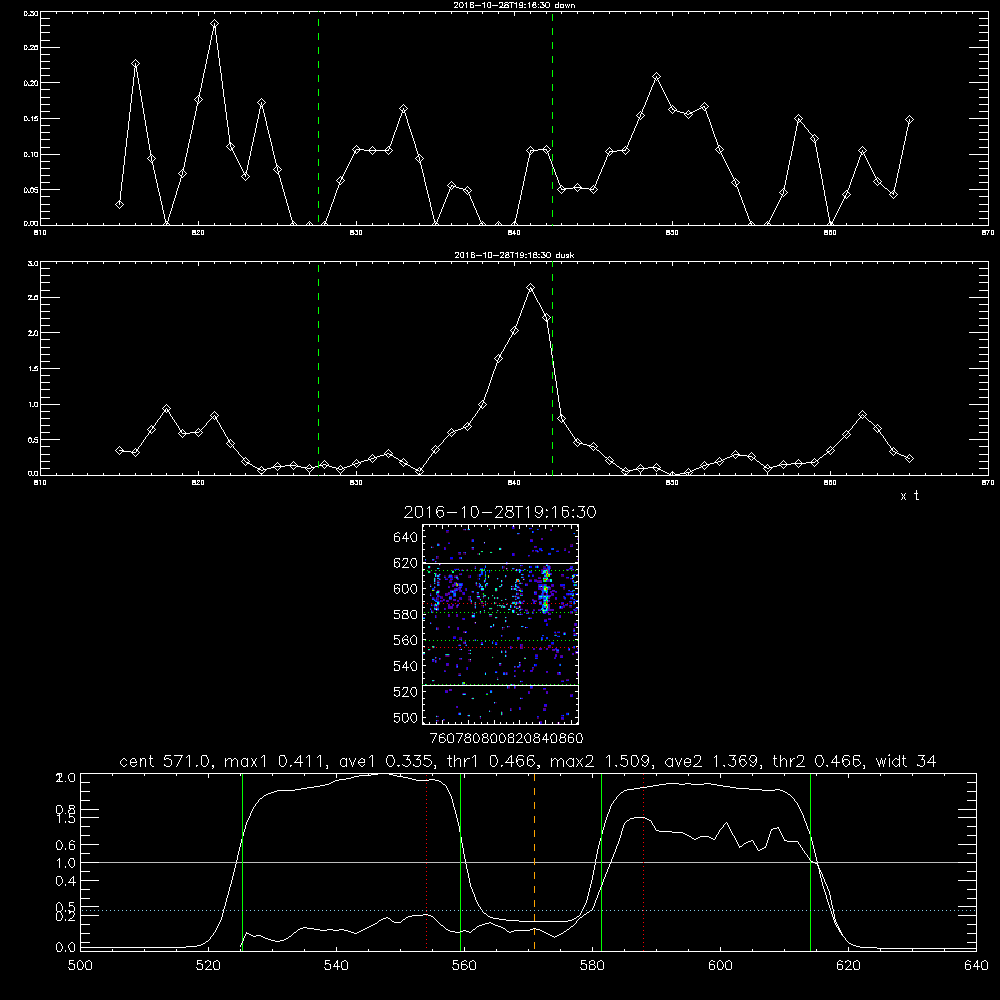
Task: Click the bottom profile plot x-axis label 500
Action: (80, 966)
